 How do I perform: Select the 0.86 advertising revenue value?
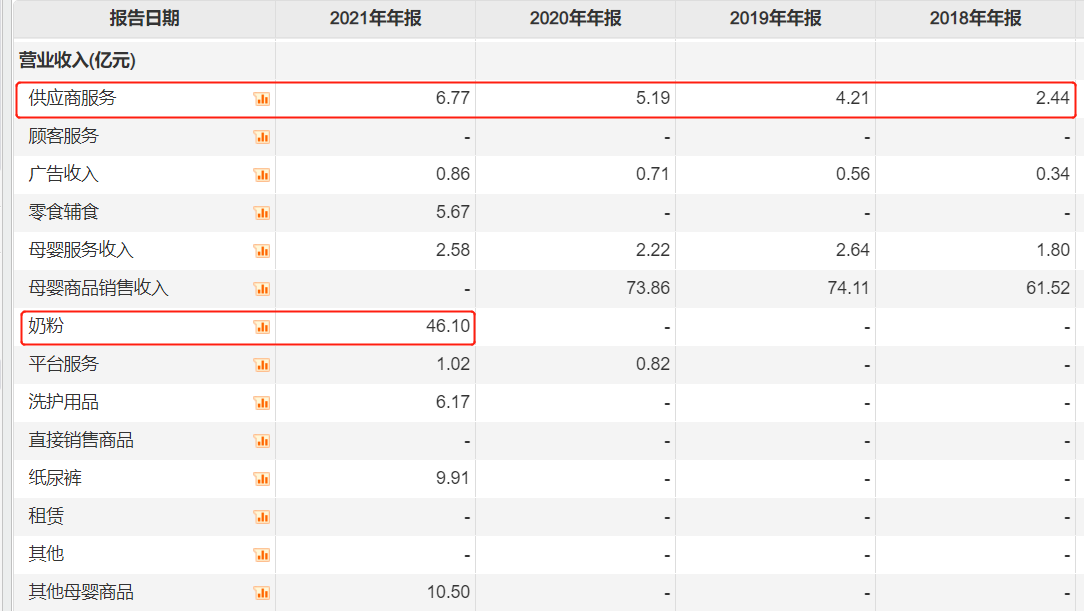(x=453, y=174)
